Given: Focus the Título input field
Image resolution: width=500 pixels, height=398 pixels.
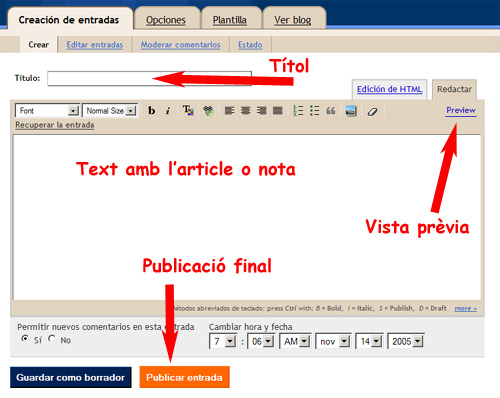Looking at the screenshot, I should pyautogui.click(x=149, y=78).
